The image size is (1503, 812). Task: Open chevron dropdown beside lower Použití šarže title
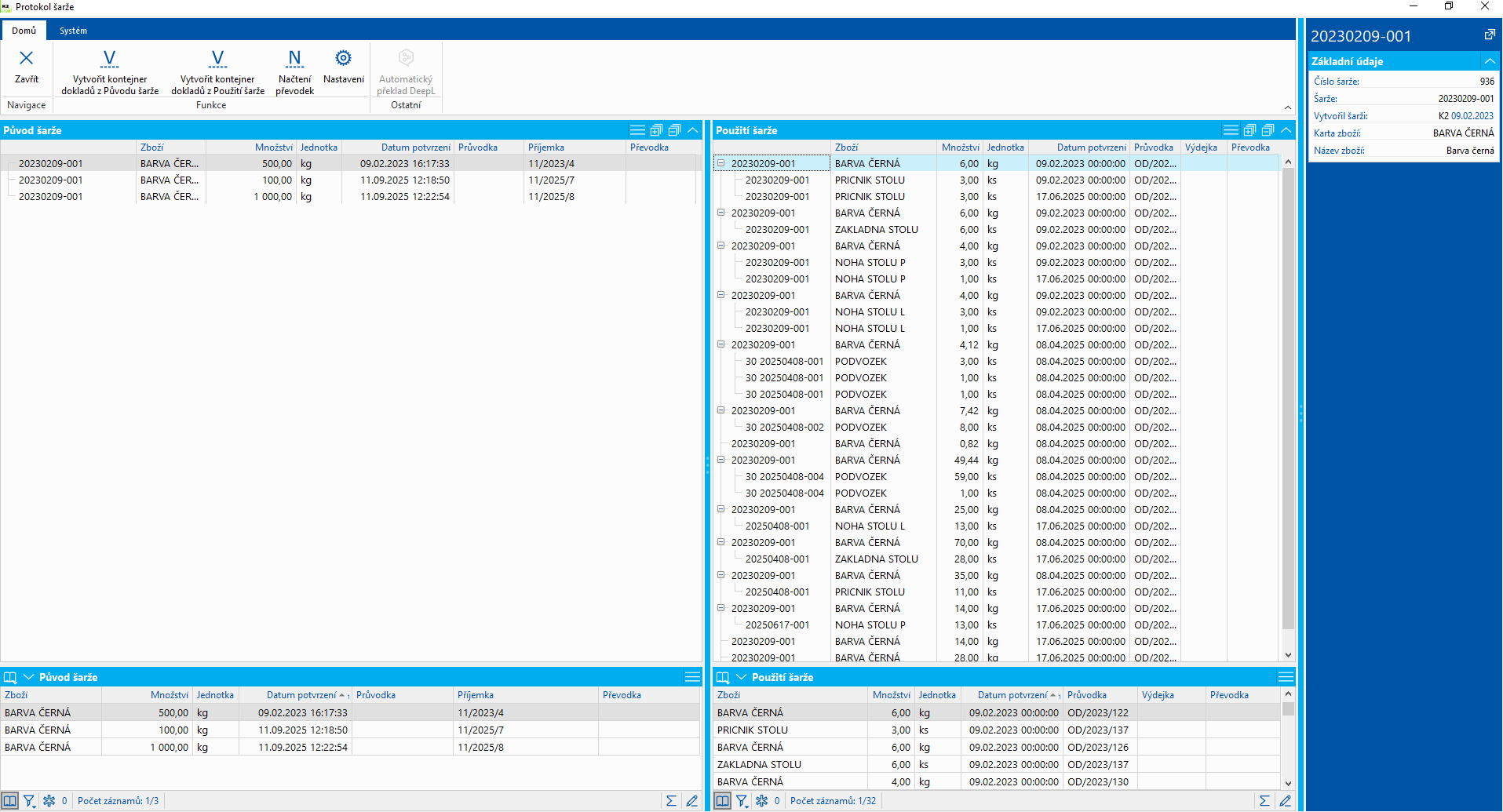tap(741, 677)
